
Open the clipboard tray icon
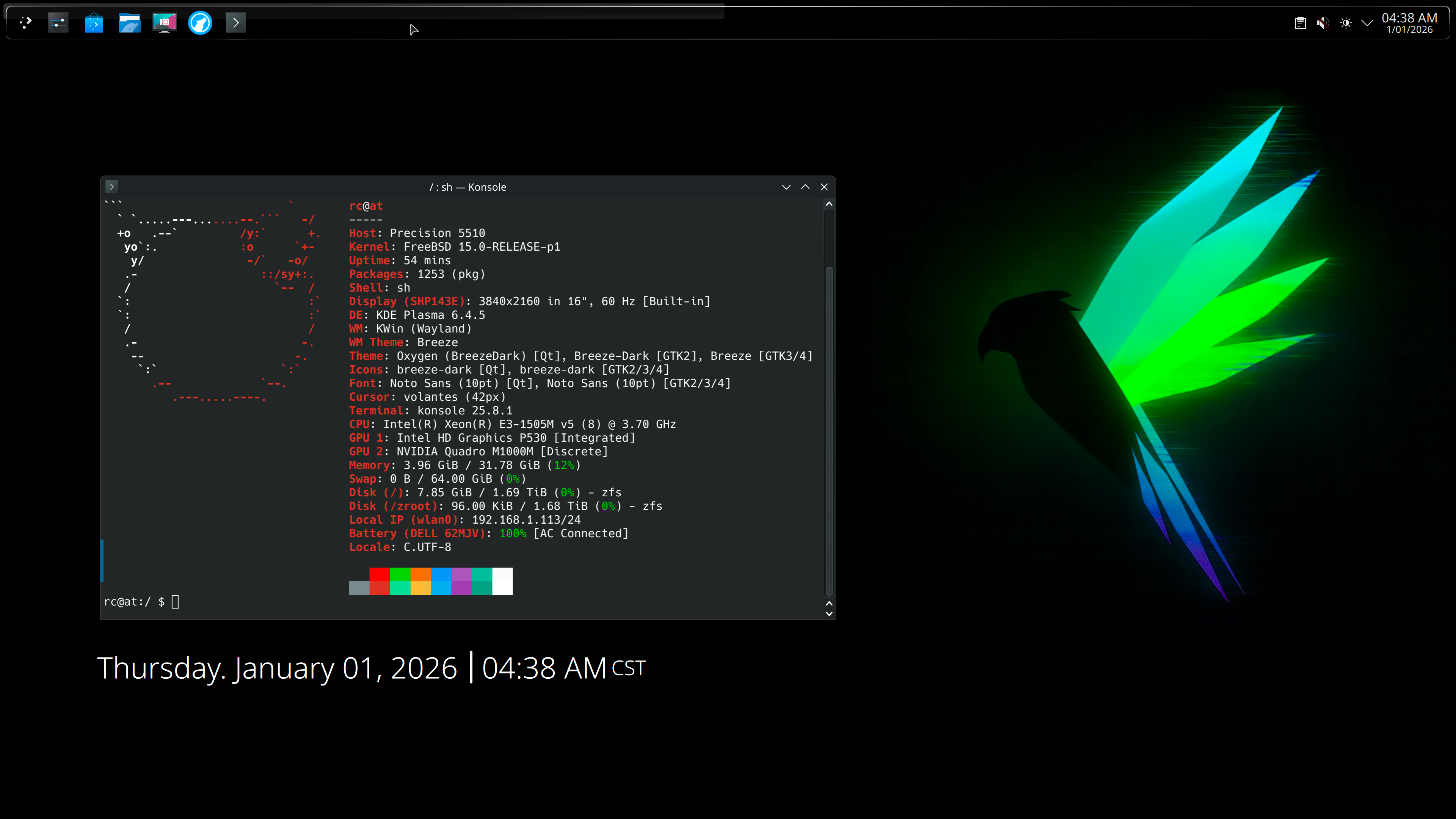[x=1300, y=23]
